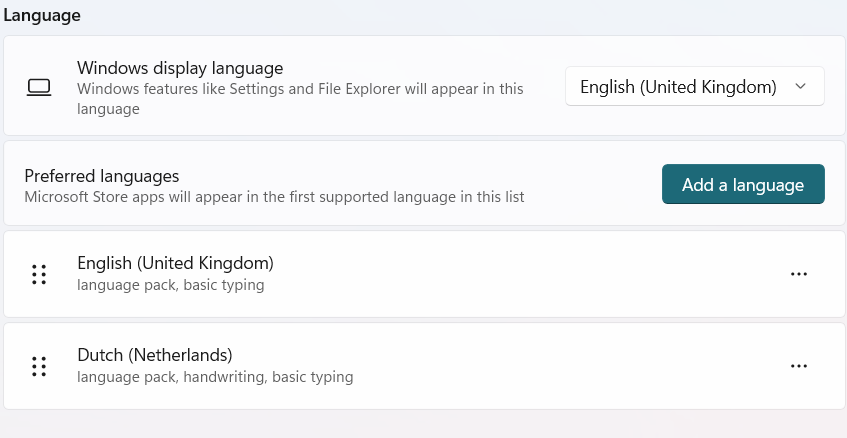The width and height of the screenshot is (847, 438).
Task: Click the word 'handwriting' in the Dutch features
Action: click(x=225, y=376)
